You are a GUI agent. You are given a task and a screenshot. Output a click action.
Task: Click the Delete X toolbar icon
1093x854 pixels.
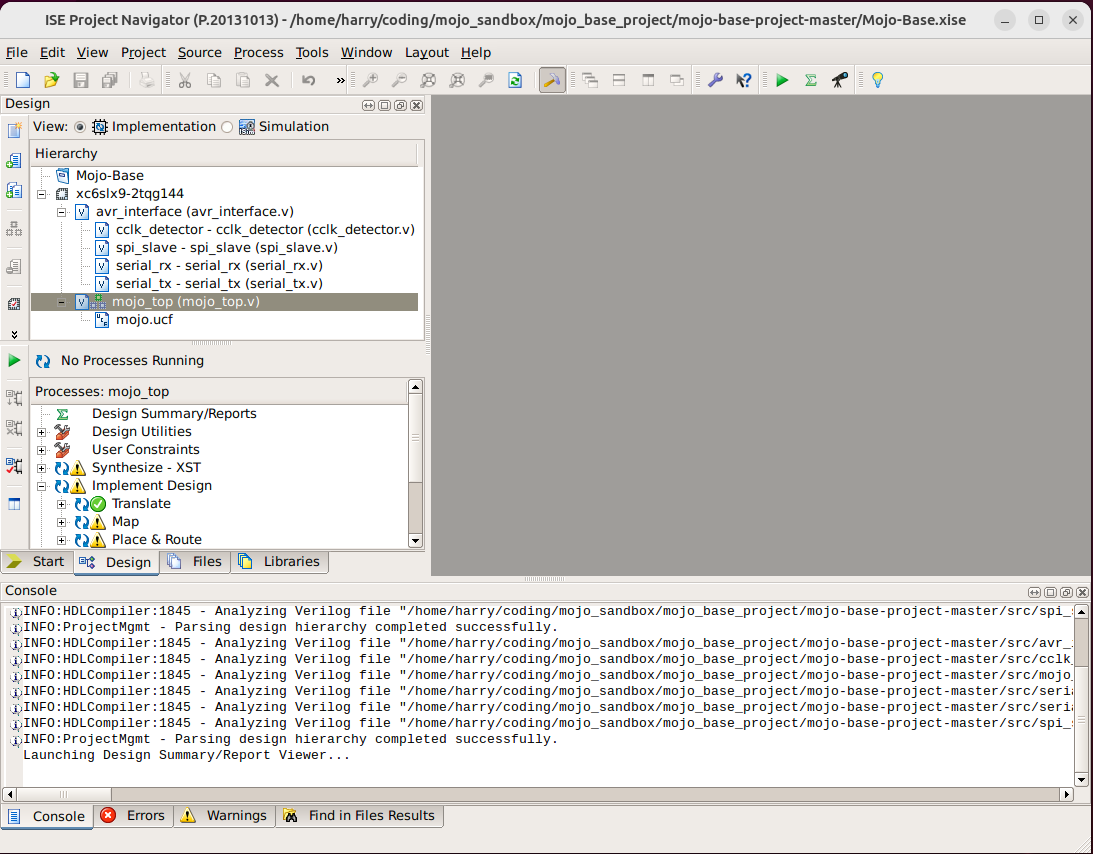(x=272, y=80)
